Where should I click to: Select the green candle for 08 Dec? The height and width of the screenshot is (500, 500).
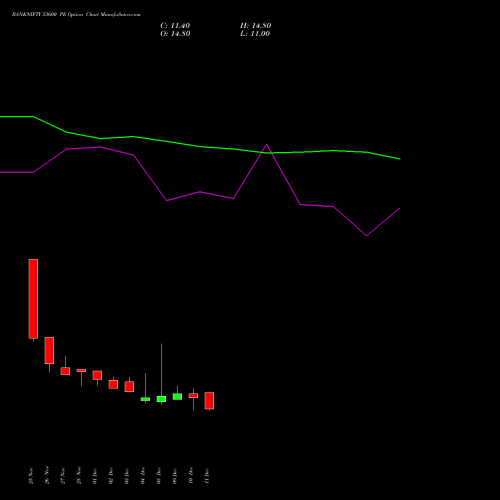click(x=161, y=399)
